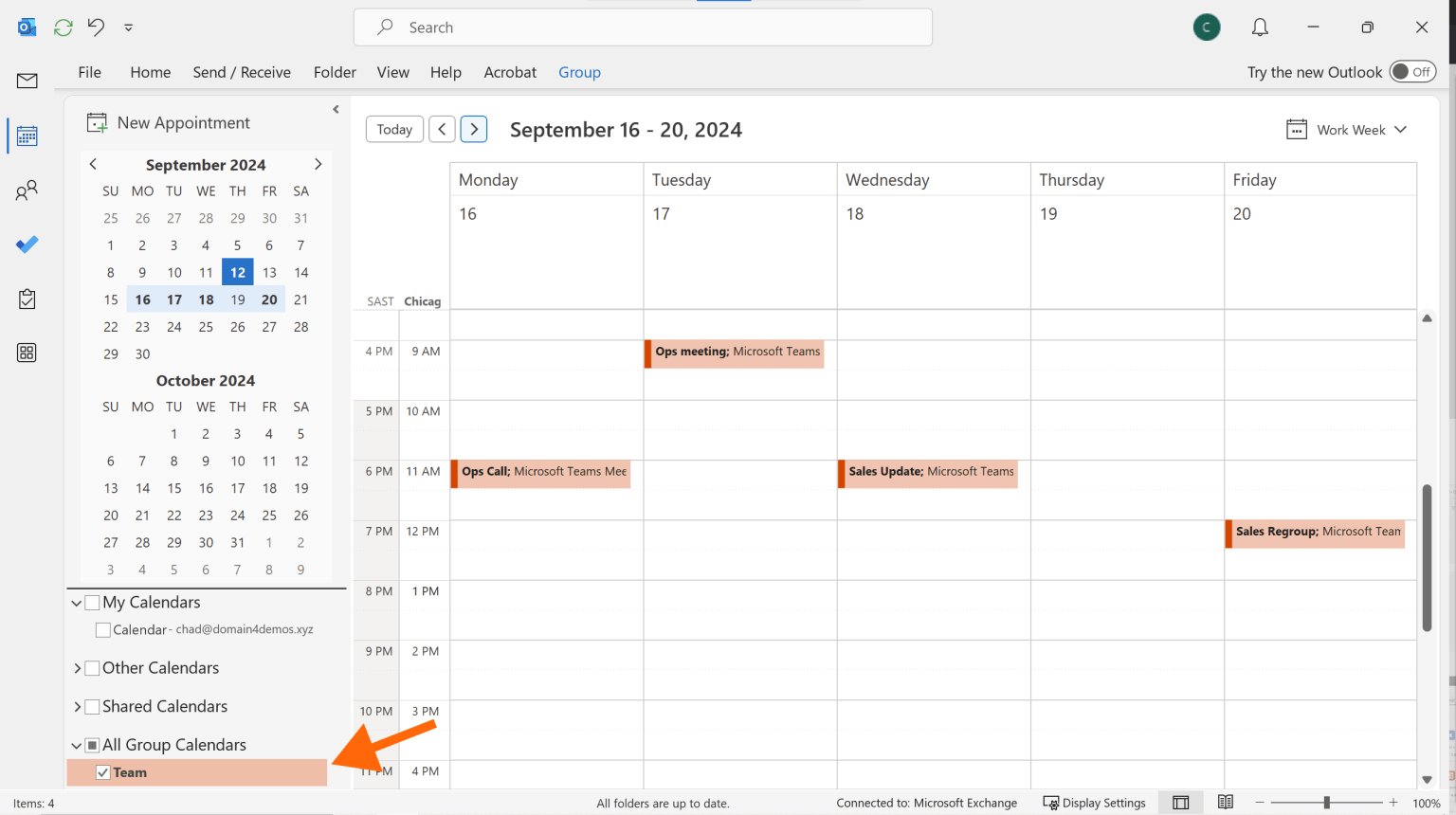Screen dimensions: 1456x815
Task: Open the Ops meeting event on Tuesday
Action: tap(735, 353)
